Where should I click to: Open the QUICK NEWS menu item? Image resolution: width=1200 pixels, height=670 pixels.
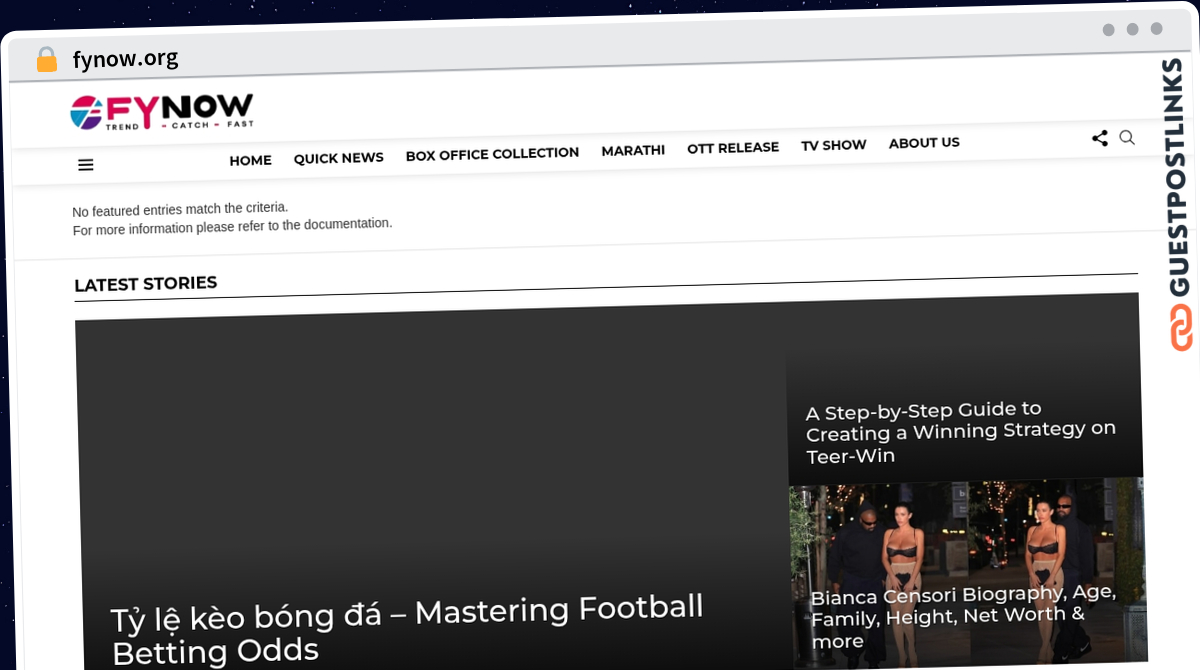[x=338, y=158]
